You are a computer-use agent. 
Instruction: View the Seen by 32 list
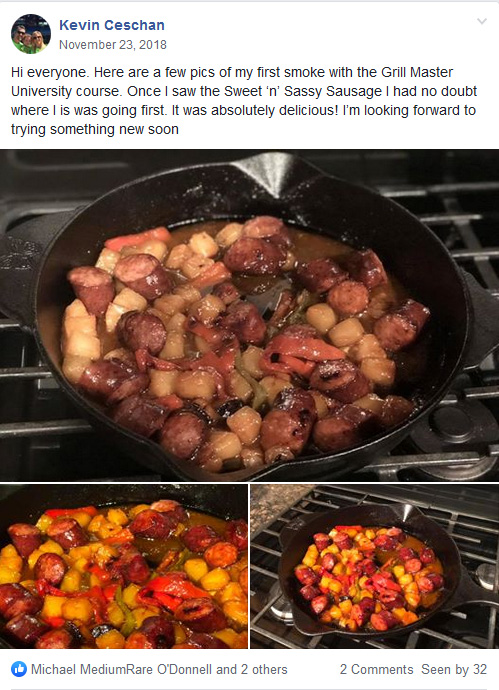[454, 669]
